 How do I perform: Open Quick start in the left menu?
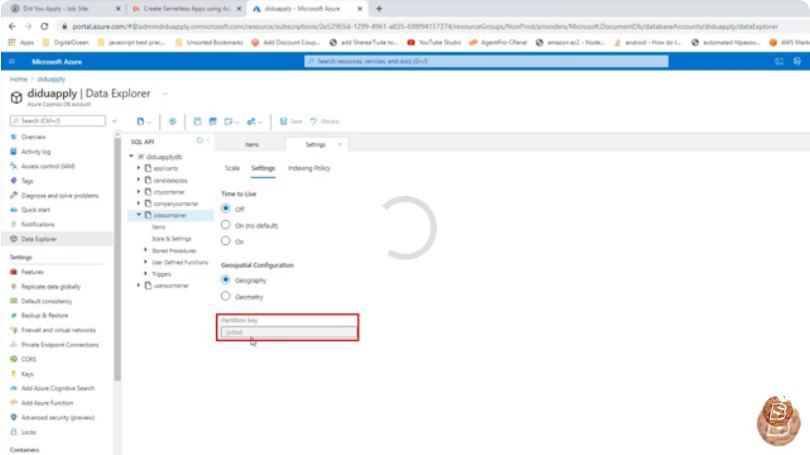click(x=35, y=210)
